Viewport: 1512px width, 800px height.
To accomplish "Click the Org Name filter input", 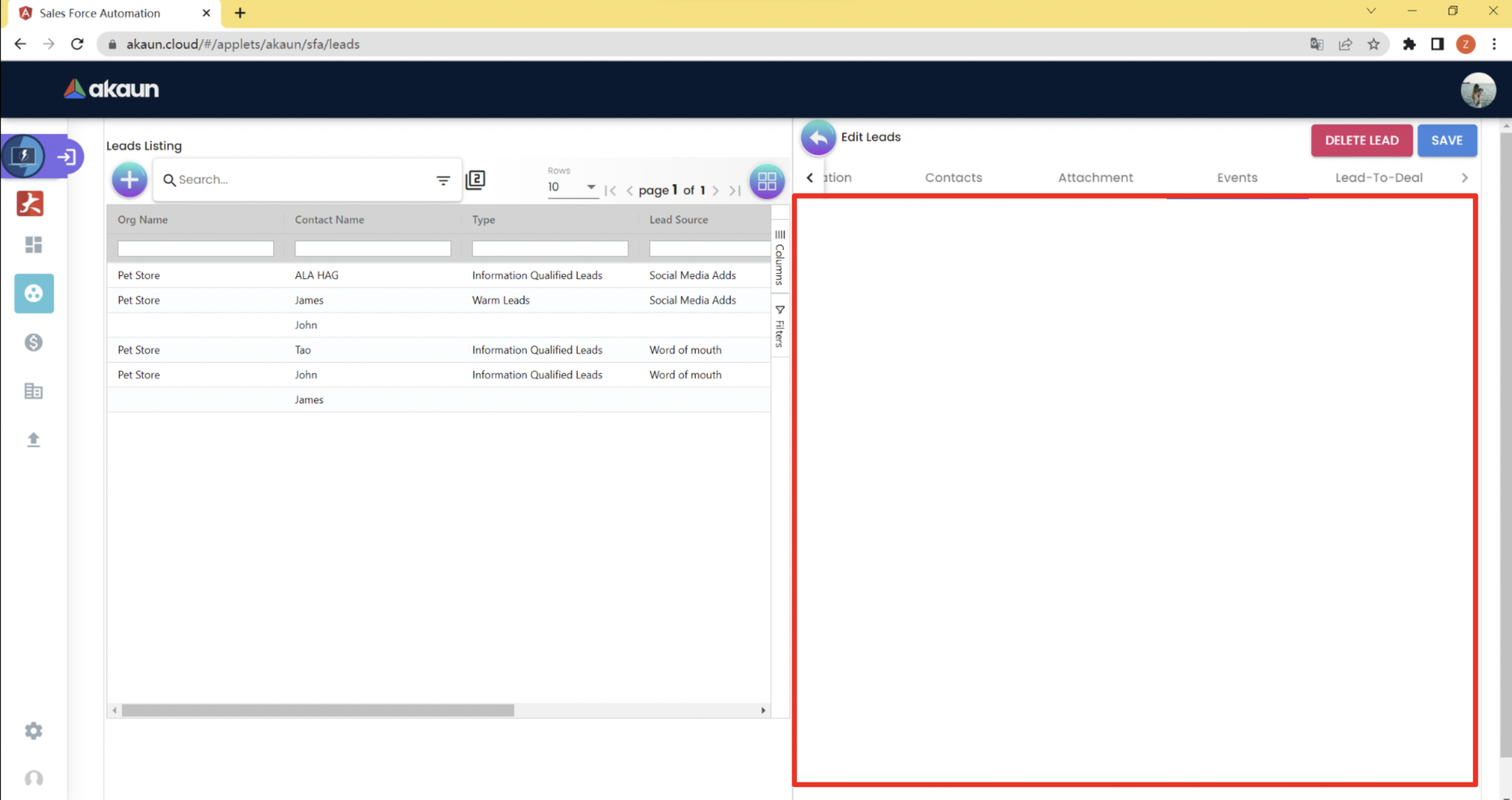I will (x=195, y=248).
